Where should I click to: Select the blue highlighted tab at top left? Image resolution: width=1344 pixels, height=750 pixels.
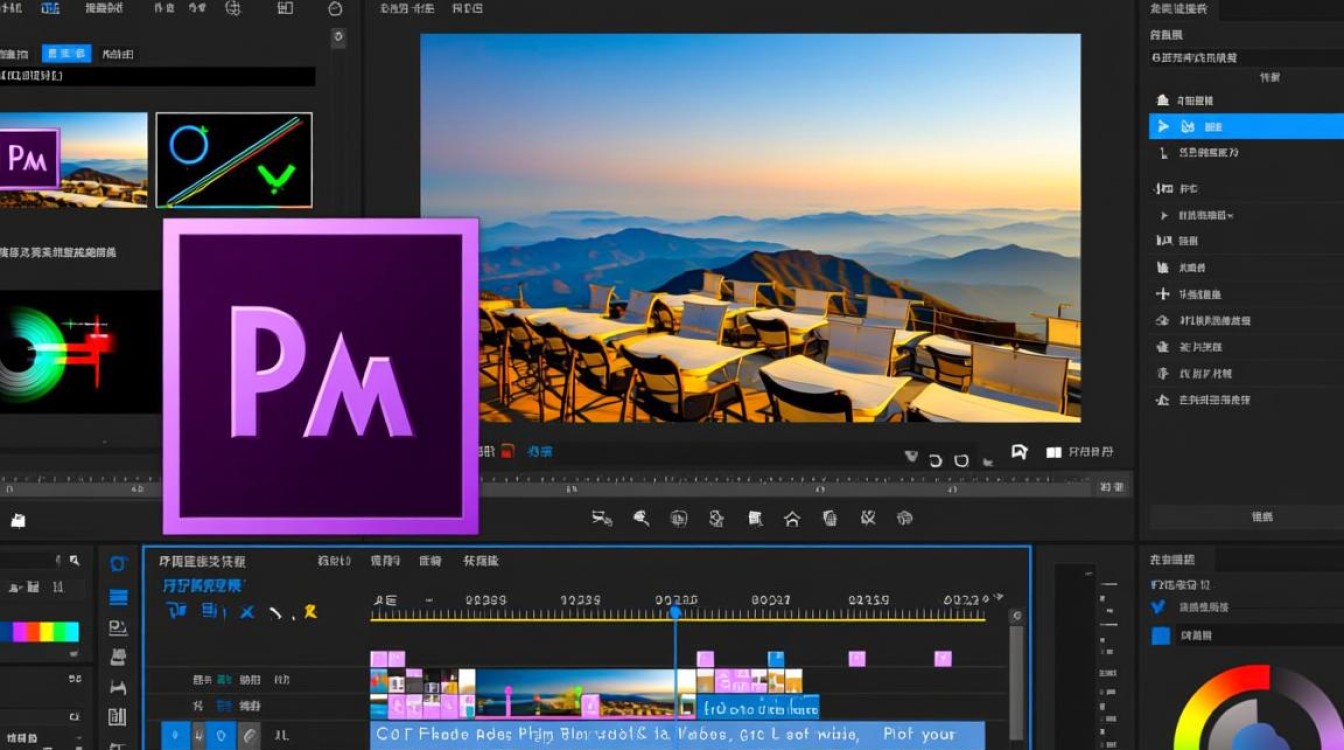pyautogui.click(x=66, y=54)
